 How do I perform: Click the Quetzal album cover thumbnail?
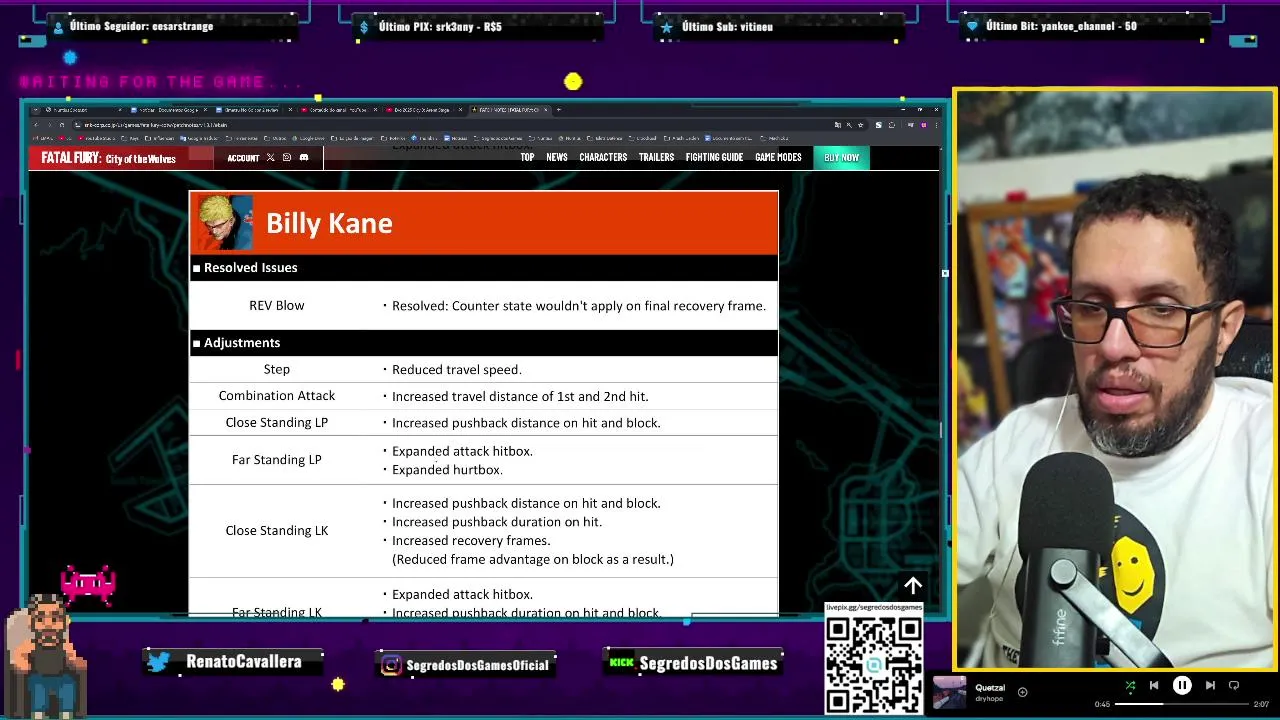click(949, 692)
